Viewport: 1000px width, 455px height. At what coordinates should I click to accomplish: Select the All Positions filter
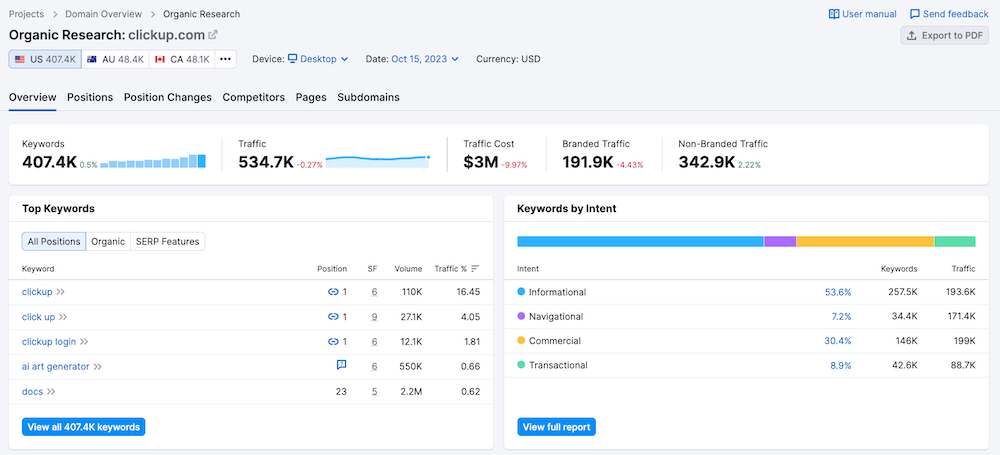(x=54, y=241)
